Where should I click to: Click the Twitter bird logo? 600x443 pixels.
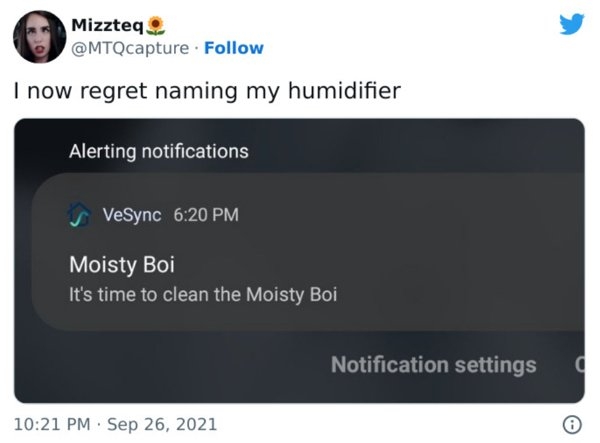point(572,23)
